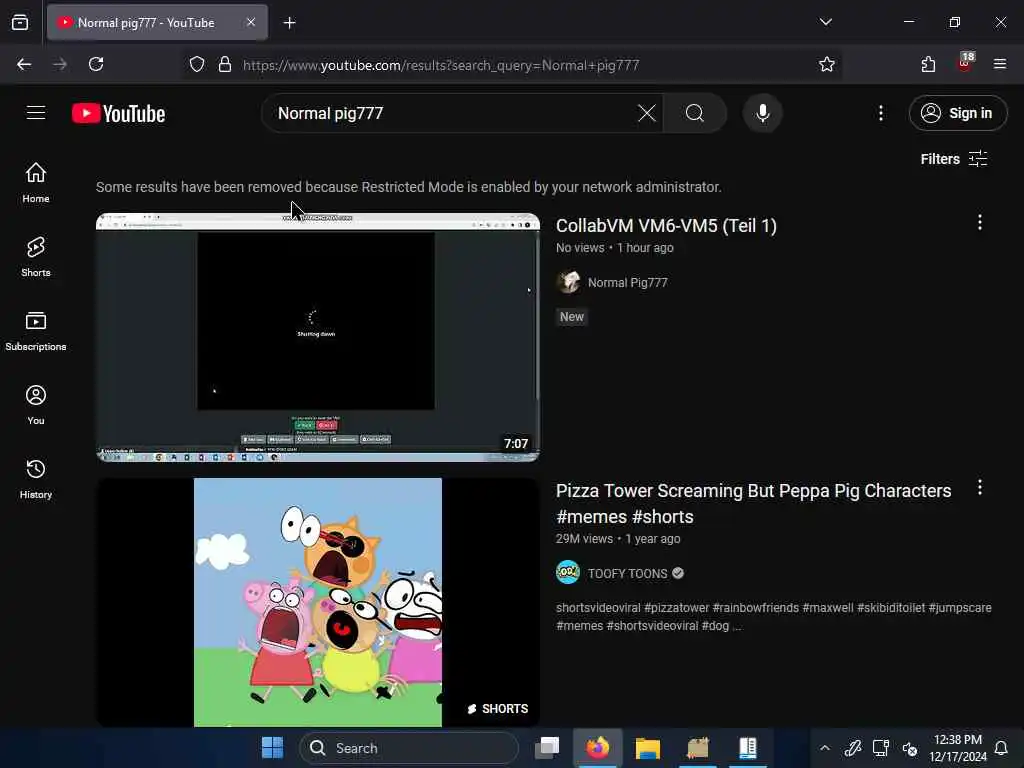
Task: Go back with the browser back arrow
Action: 24,64
